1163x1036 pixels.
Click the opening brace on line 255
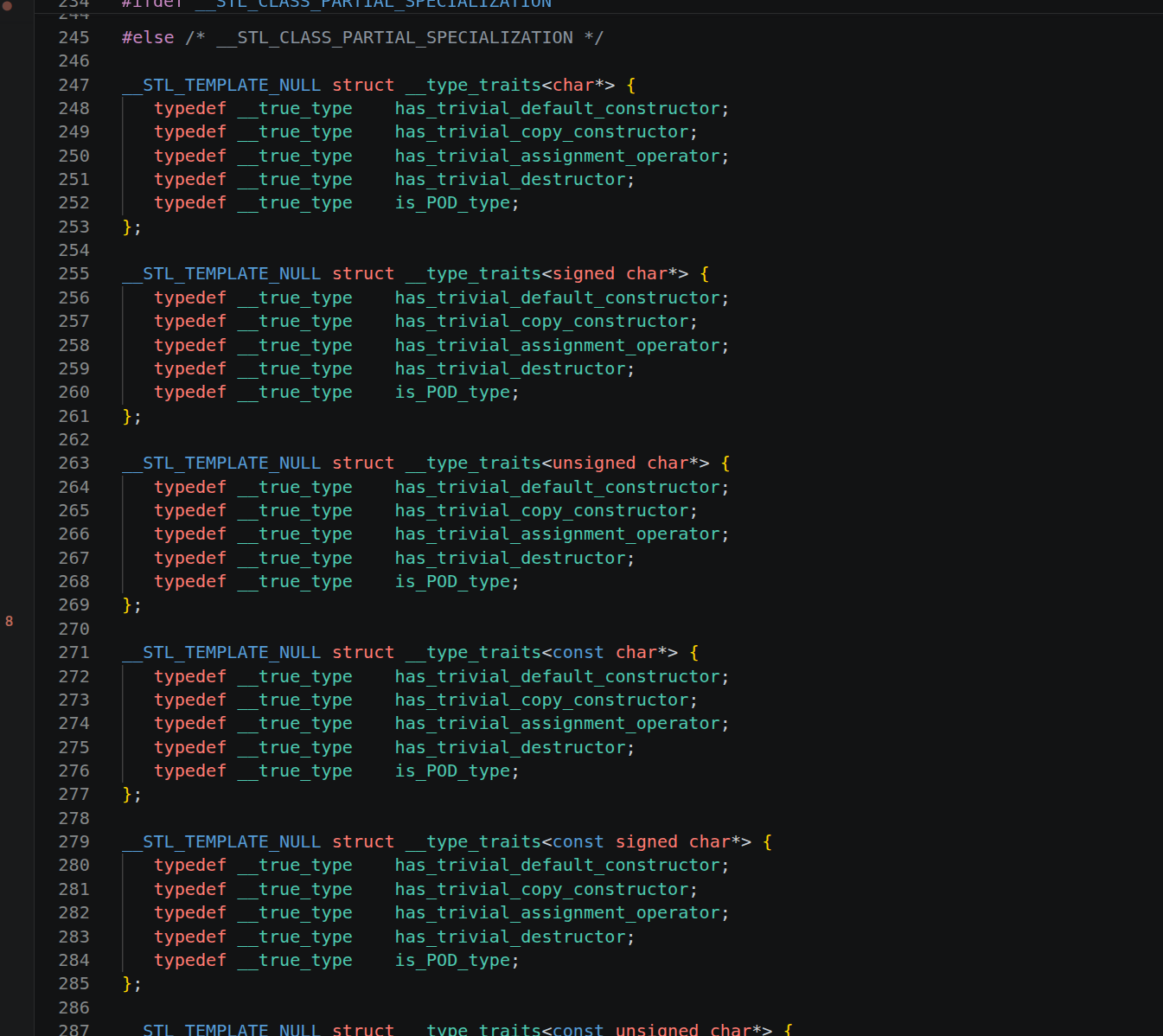[705, 274]
